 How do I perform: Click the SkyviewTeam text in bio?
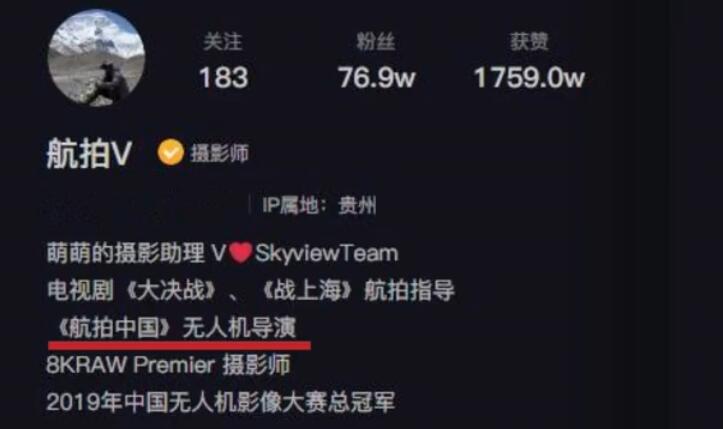tap(326, 253)
